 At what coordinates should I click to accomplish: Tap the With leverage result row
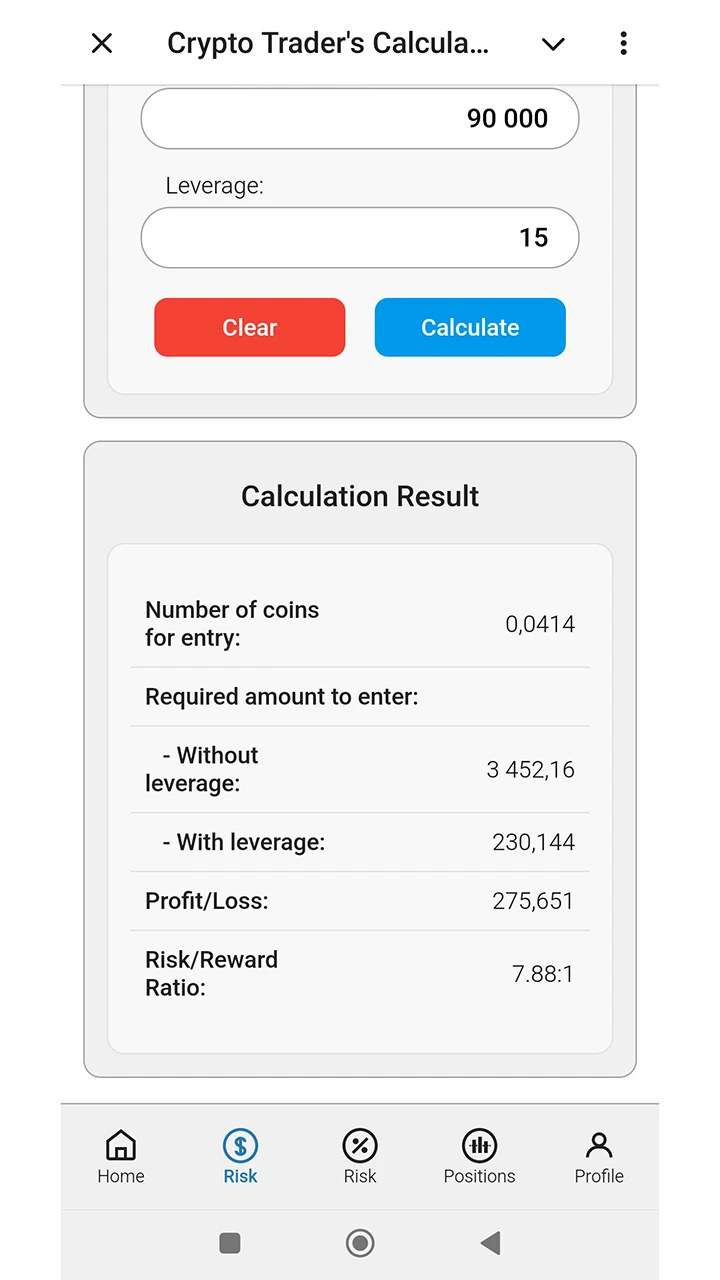point(360,842)
